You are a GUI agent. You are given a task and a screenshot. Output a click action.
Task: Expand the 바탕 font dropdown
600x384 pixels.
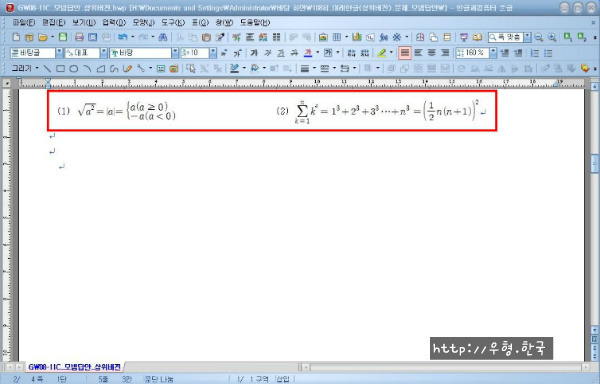(x=175, y=53)
